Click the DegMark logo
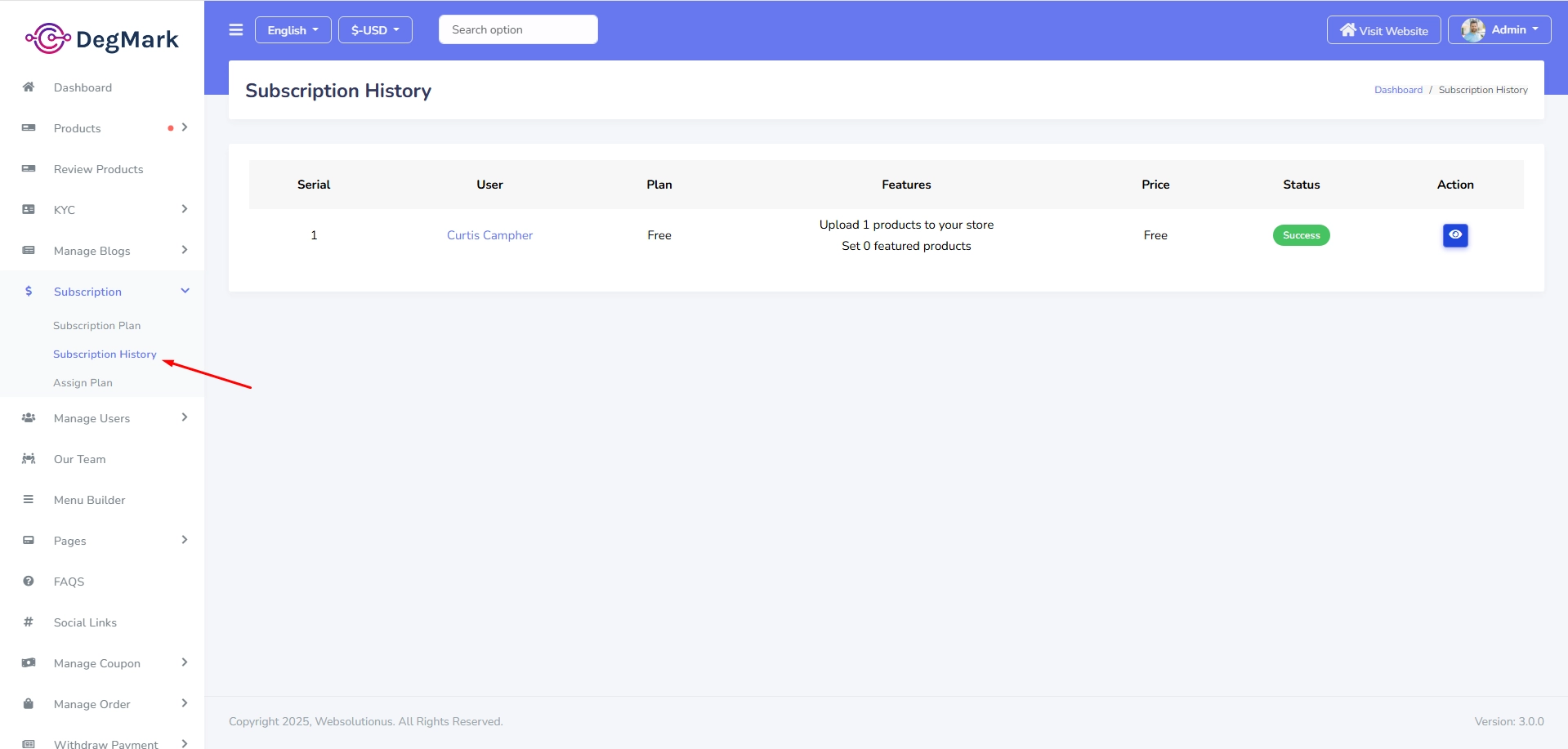Viewport: 1568px width, 749px height. [102, 38]
